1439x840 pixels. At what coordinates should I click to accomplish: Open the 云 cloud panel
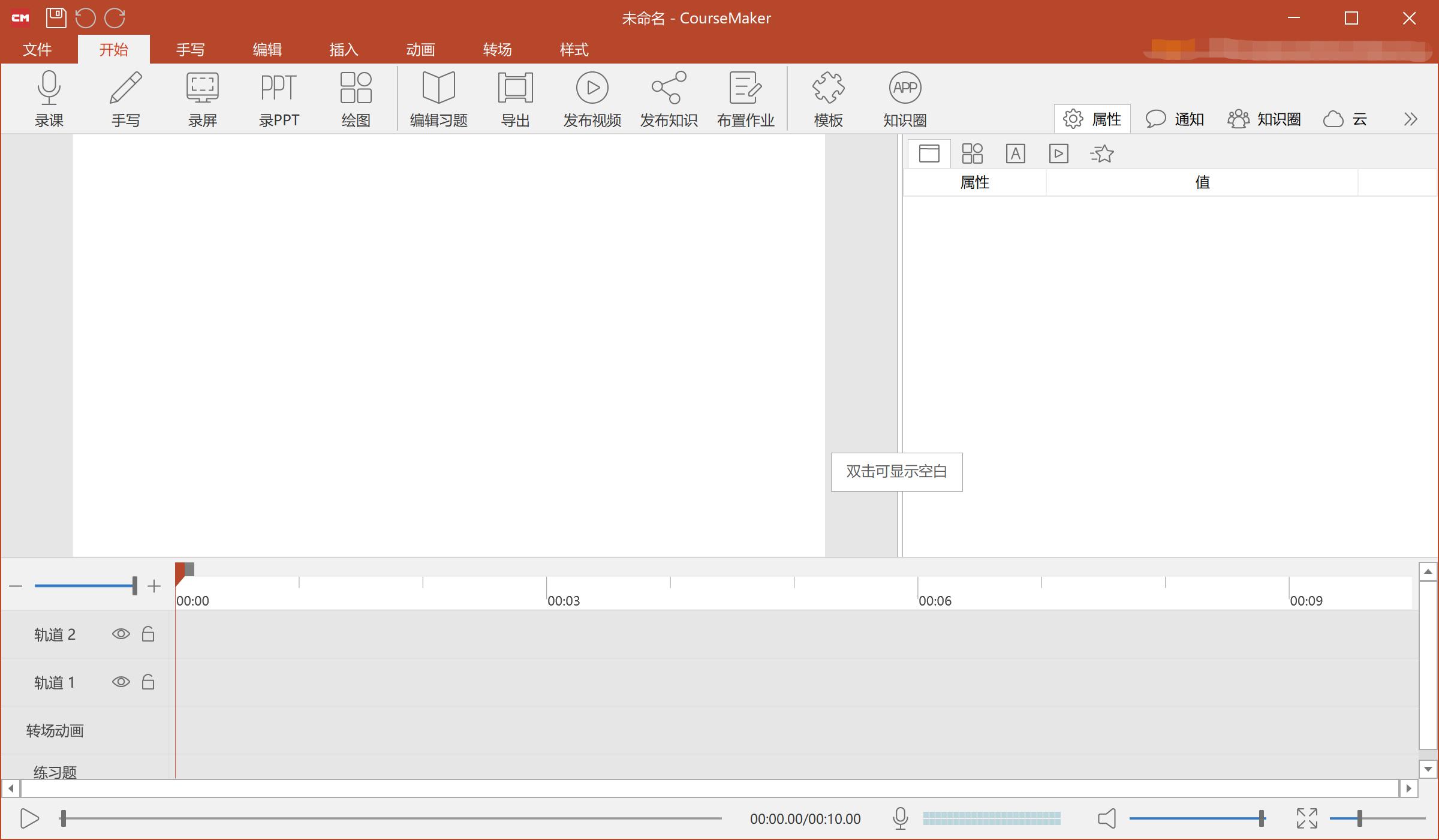pyautogui.click(x=1345, y=119)
